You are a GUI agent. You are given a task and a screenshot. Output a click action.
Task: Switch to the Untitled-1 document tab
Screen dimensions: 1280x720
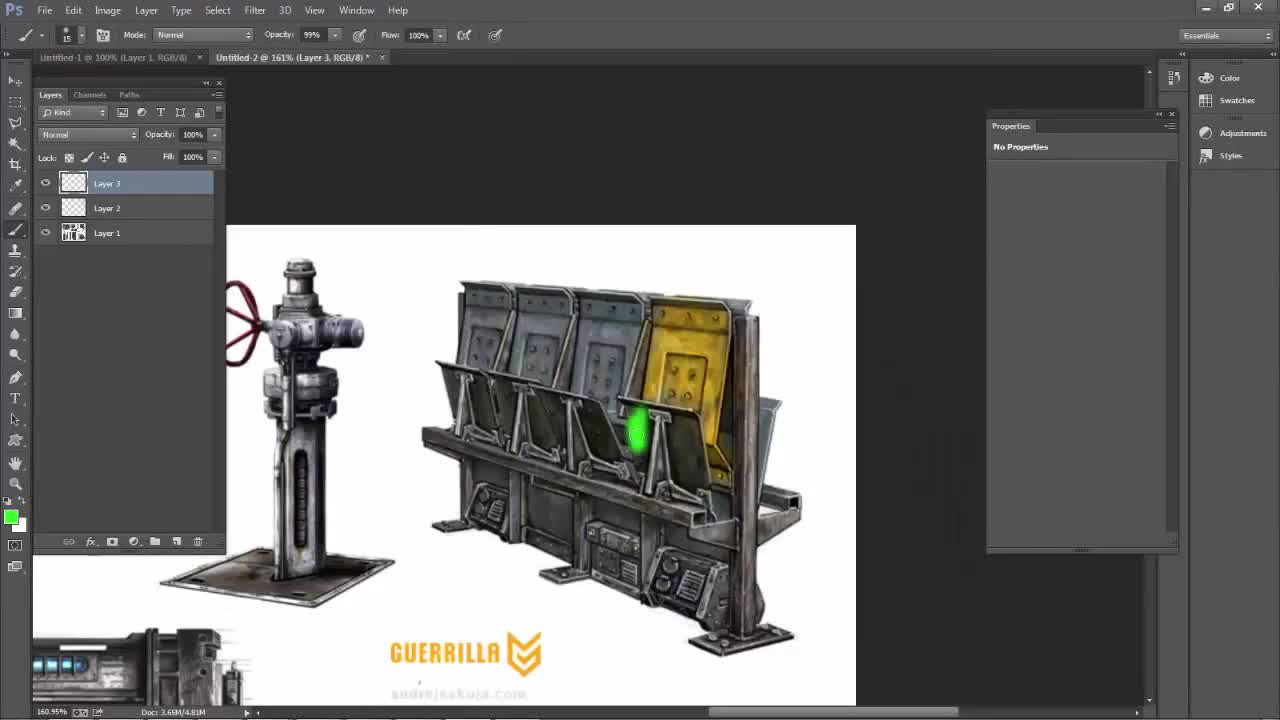[113, 58]
